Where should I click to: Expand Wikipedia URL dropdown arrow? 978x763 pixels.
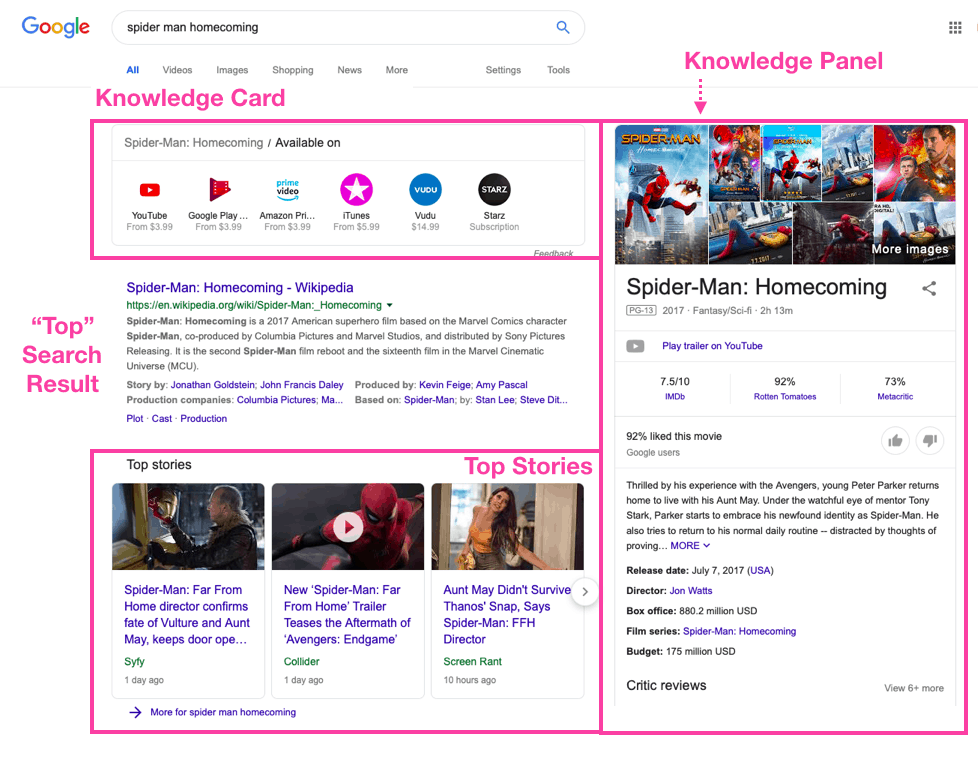point(390,305)
